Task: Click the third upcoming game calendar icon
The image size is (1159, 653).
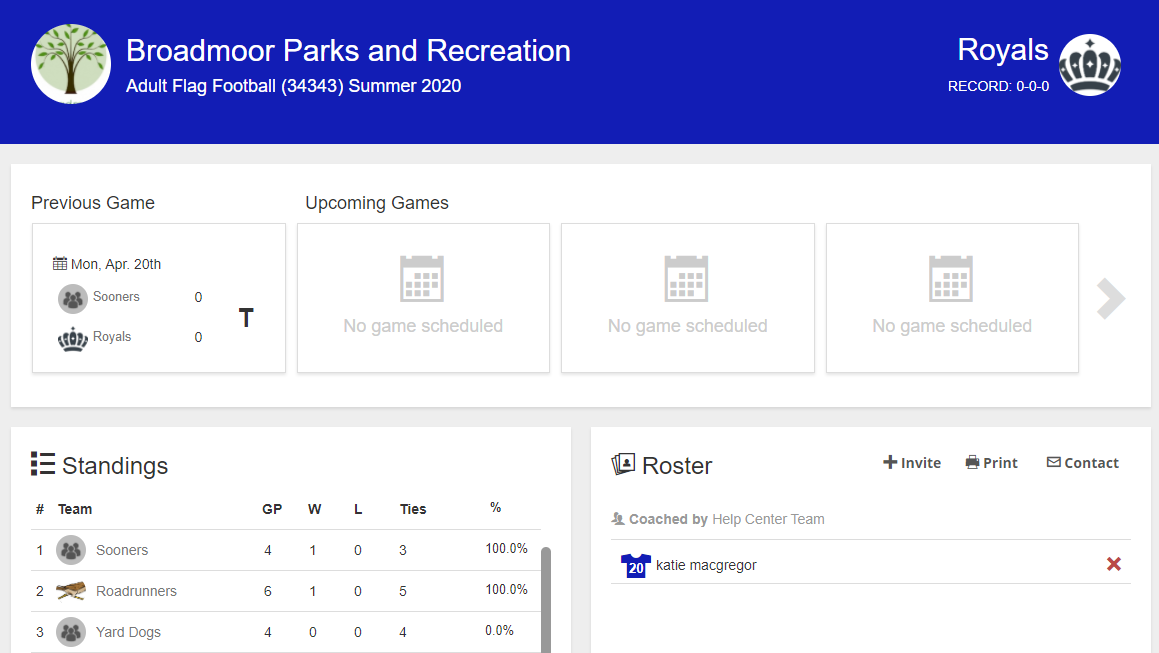Action: (951, 279)
